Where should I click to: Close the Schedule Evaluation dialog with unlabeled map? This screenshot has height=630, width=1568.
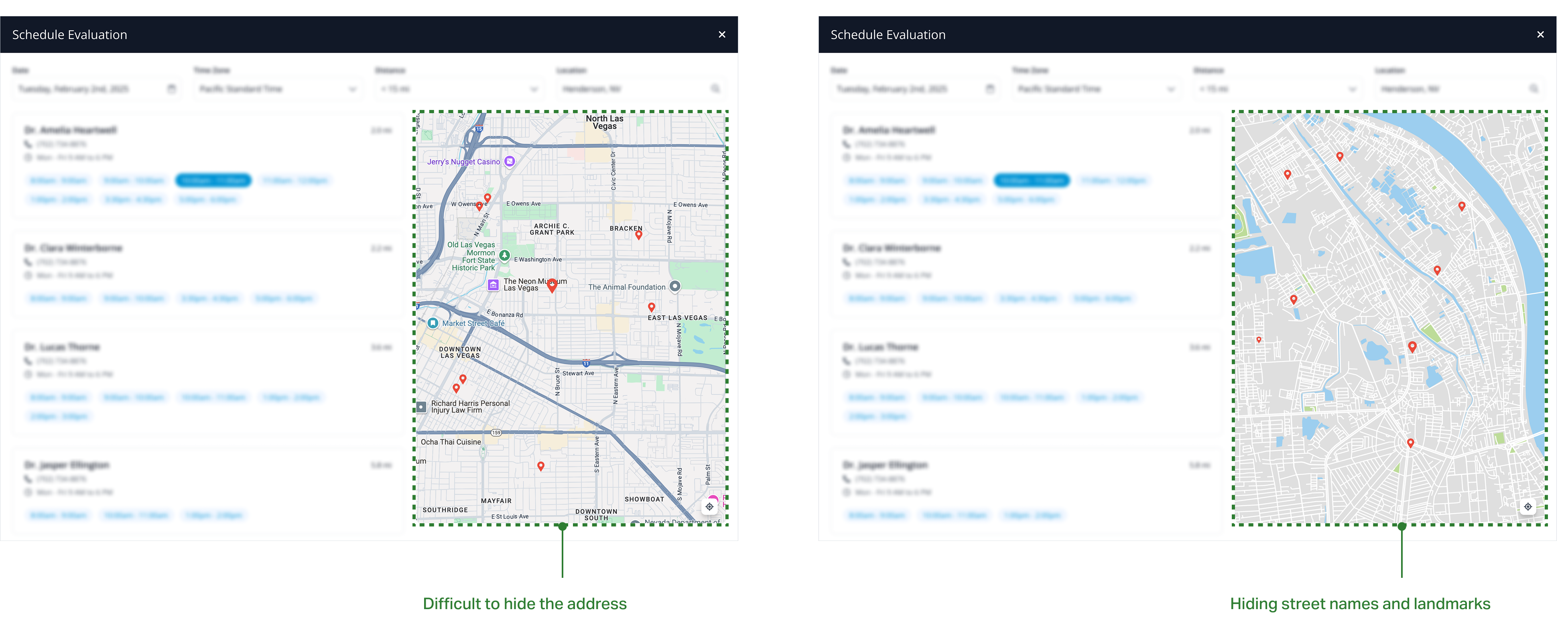[x=1540, y=35]
